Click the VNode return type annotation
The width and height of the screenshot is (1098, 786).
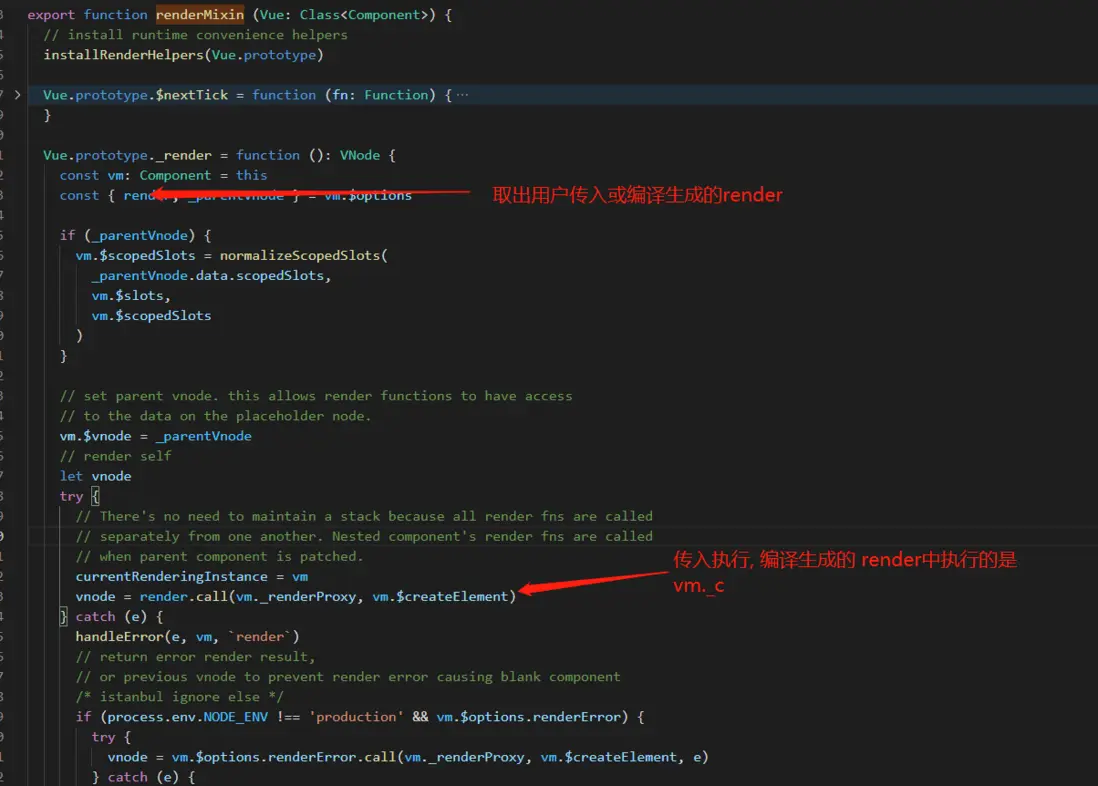[360, 155]
